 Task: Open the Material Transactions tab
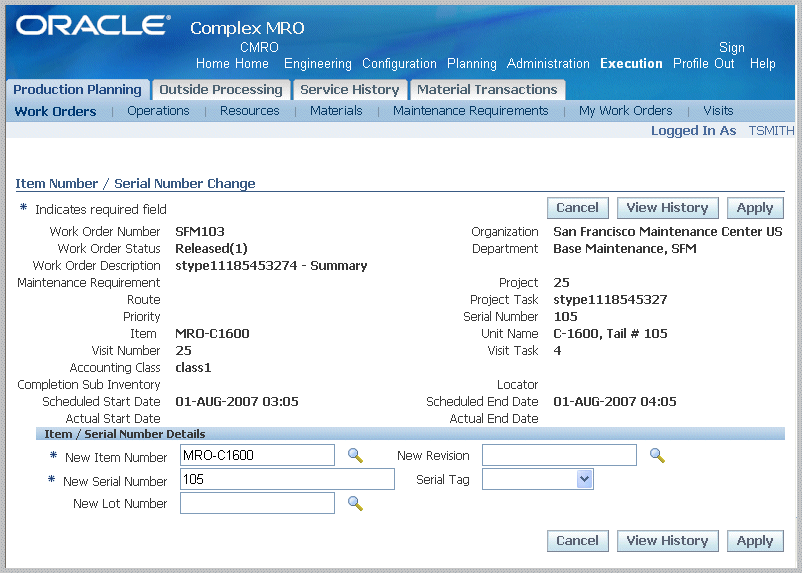tap(487, 90)
